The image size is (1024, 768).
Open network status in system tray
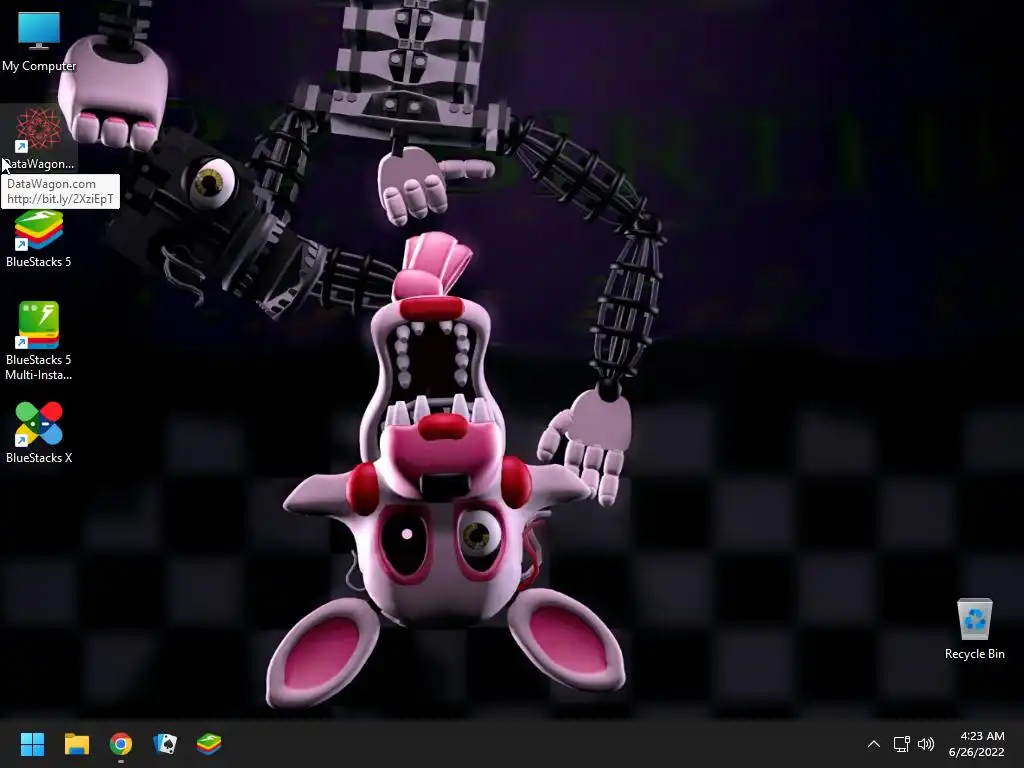coord(902,744)
